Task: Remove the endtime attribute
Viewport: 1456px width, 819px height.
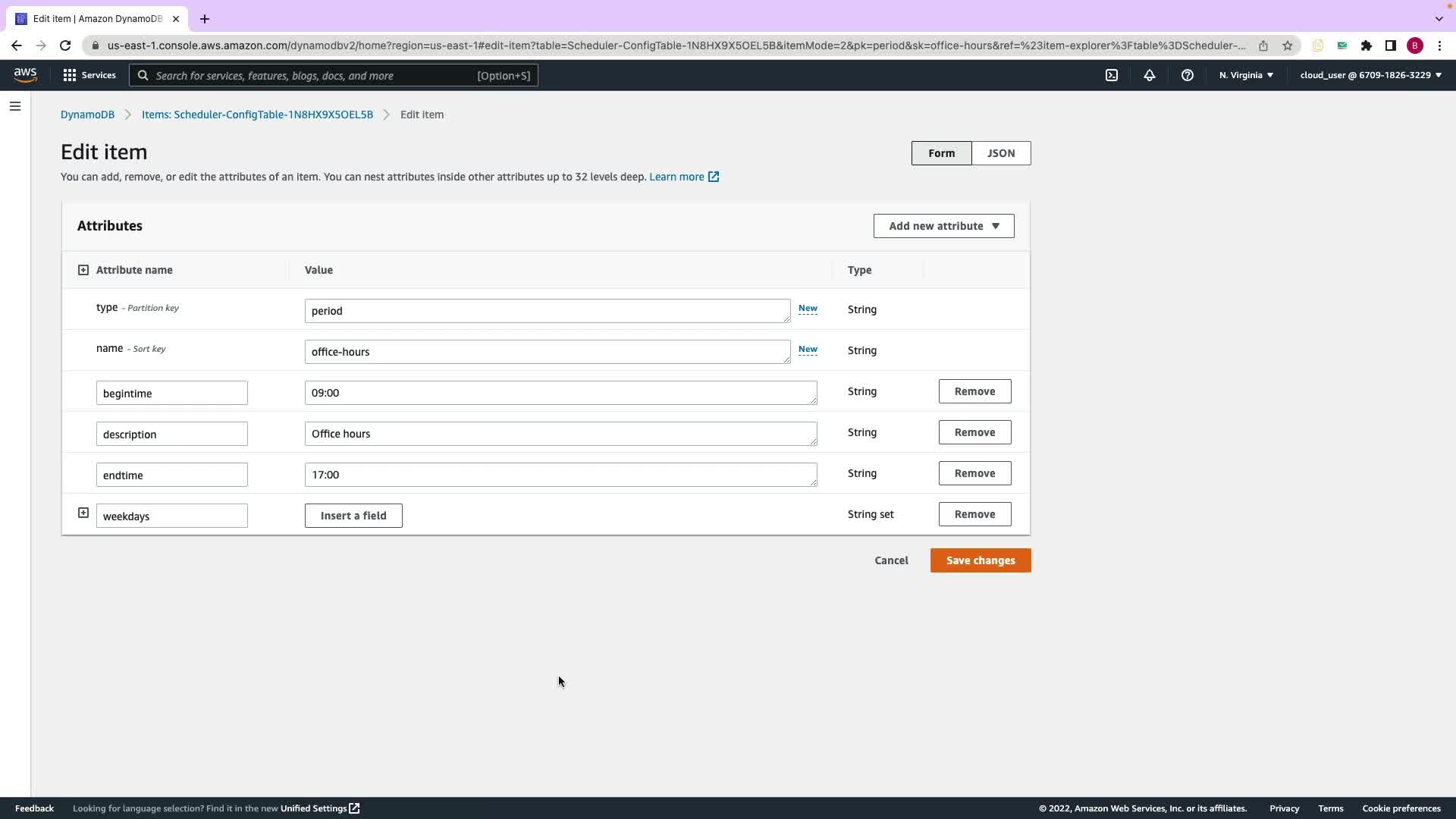Action: tap(974, 473)
